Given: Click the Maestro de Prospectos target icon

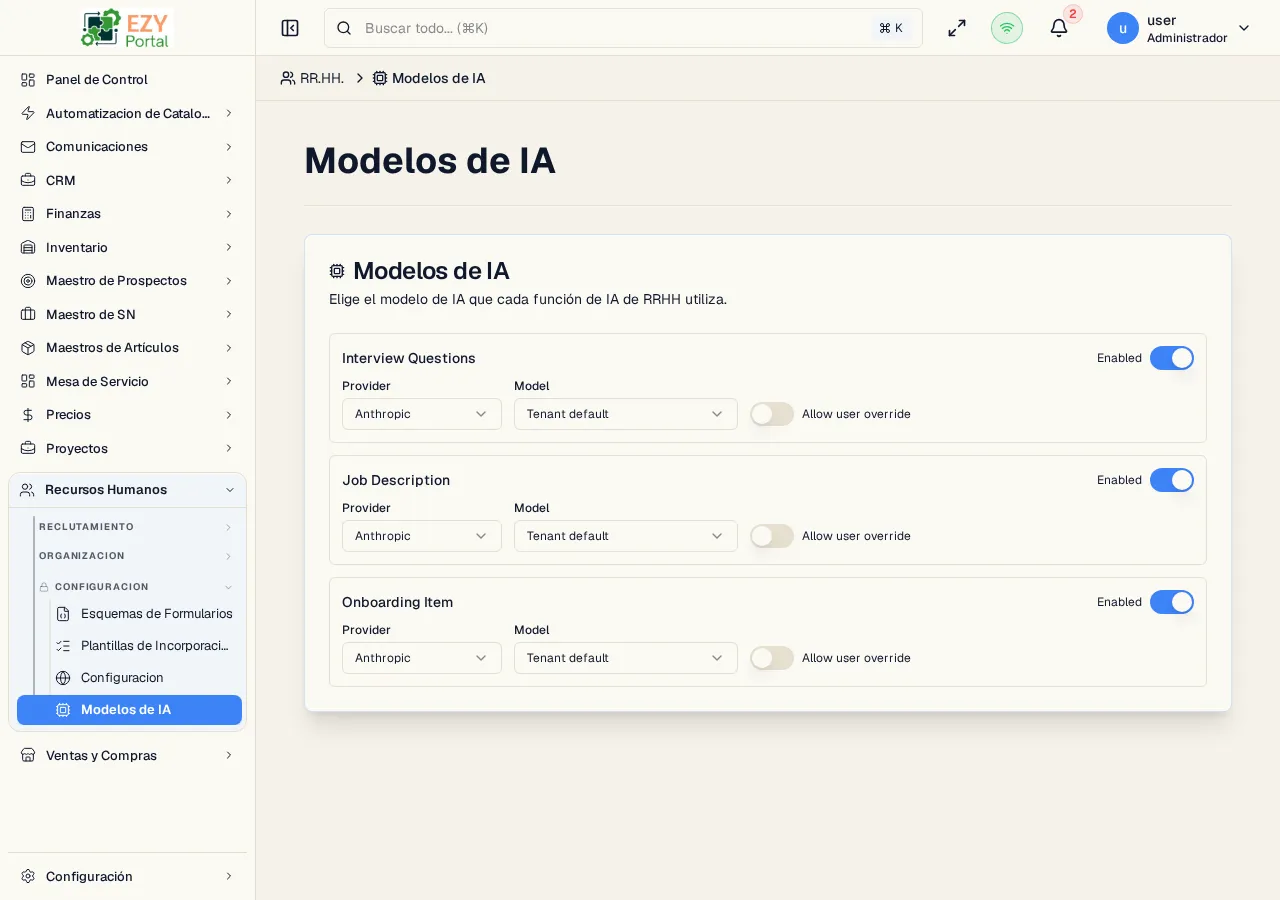Looking at the screenshot, I should coord(28,281).
